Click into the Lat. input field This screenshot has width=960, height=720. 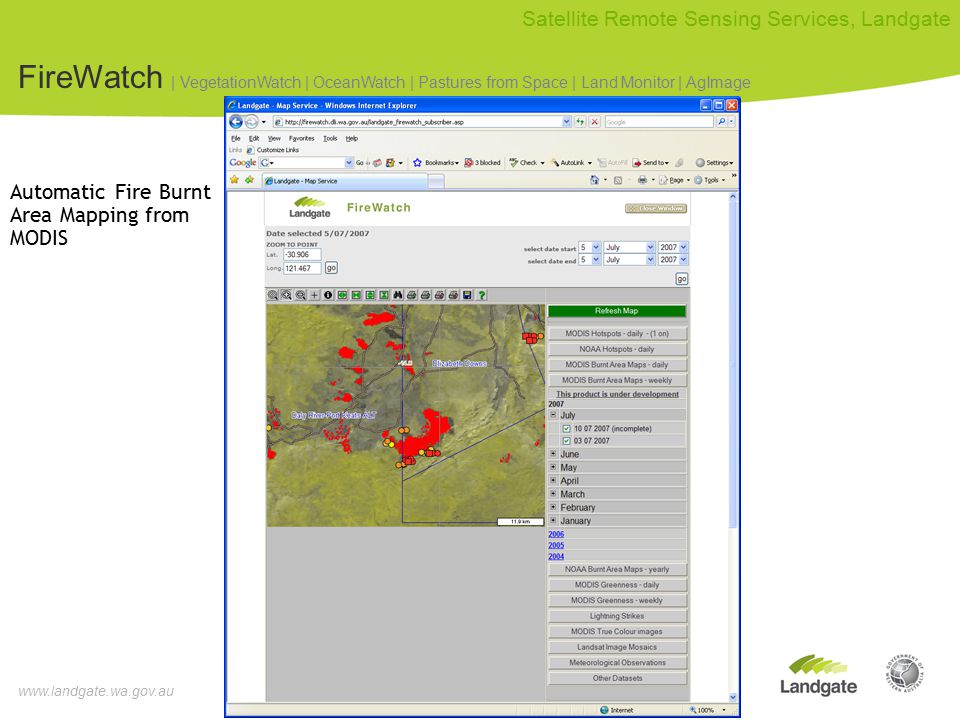pyautogui.click(x=302, y=255)
